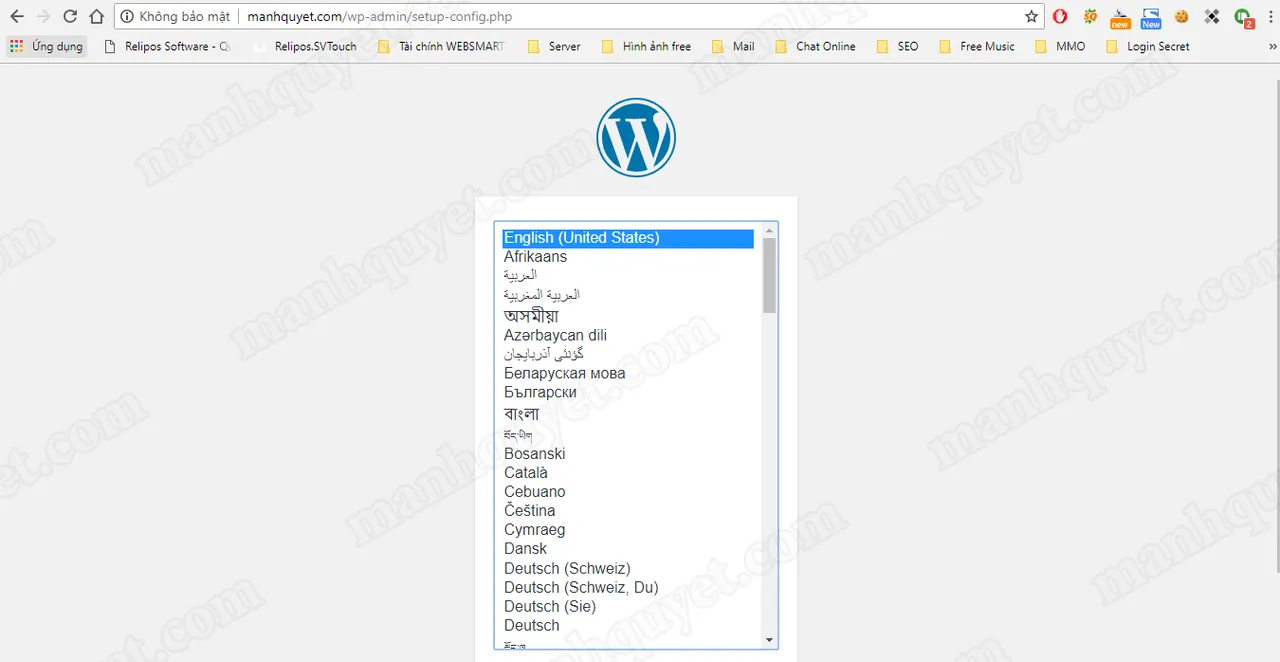Screen dimensions: 1280x662
Task: Select 'English (United States)' language
Action: click(628, 238)
